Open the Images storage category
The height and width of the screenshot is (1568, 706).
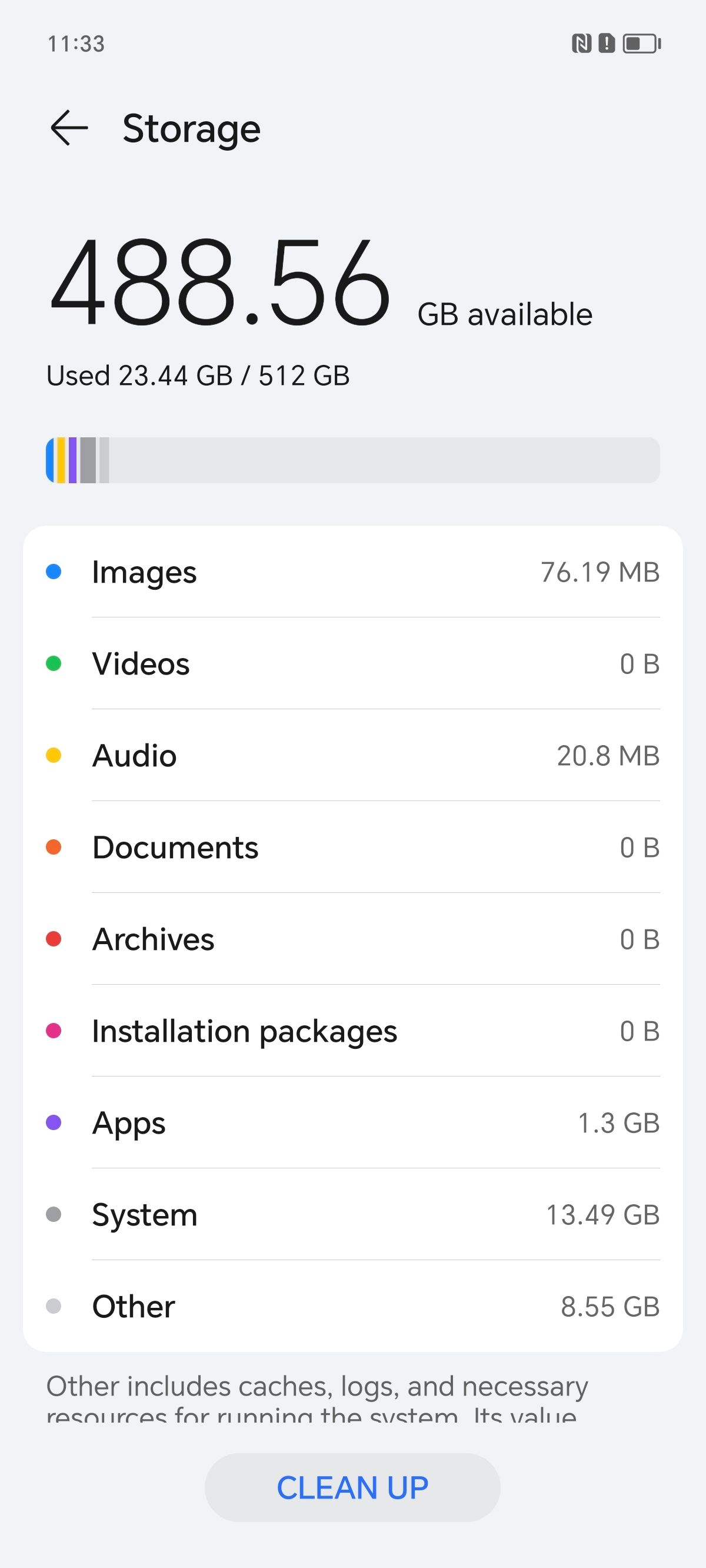click(353, 572)
